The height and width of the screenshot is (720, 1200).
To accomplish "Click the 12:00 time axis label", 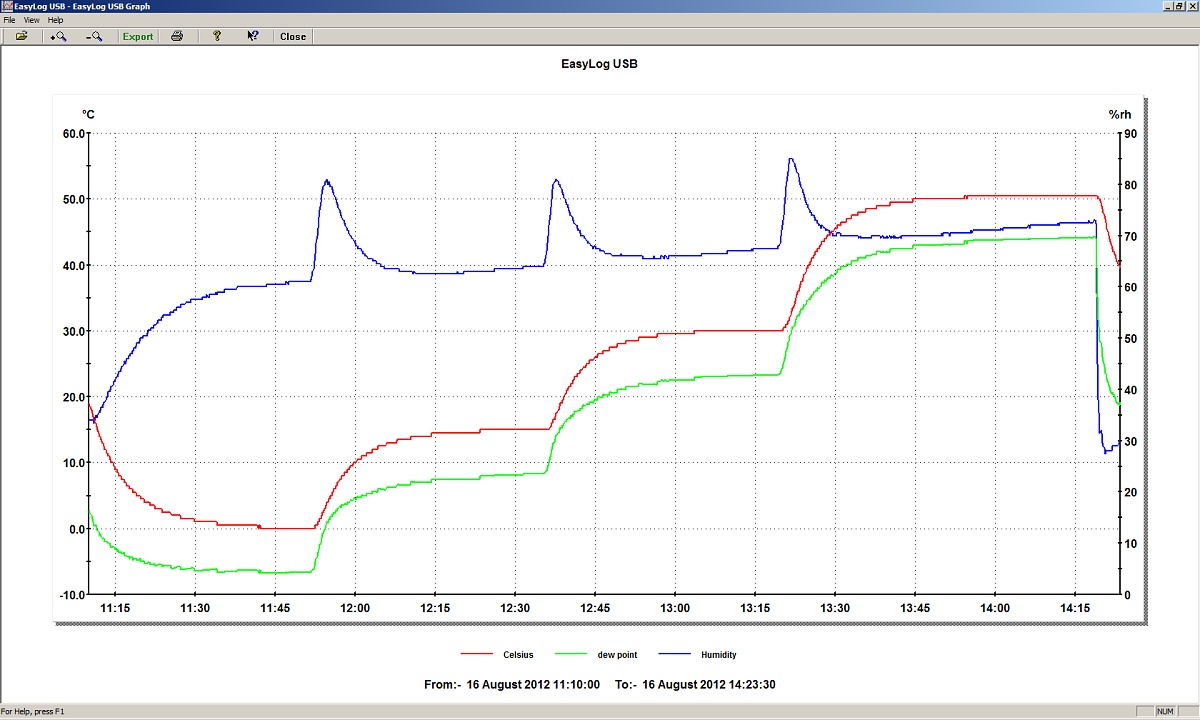I will click(355, 608).
